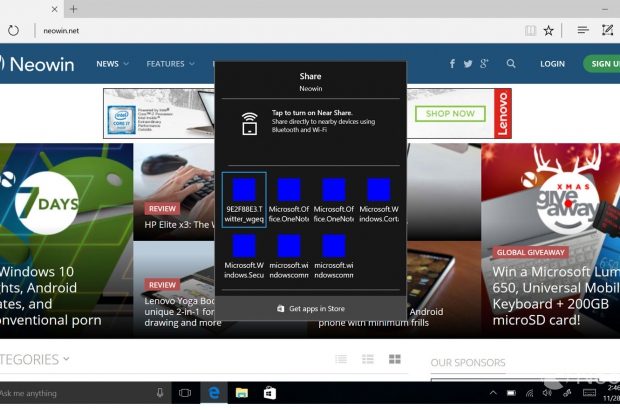Expand the CATEGORIES dropdown
The width and height of the screenshot is (620, 410).
pos(35,359)
